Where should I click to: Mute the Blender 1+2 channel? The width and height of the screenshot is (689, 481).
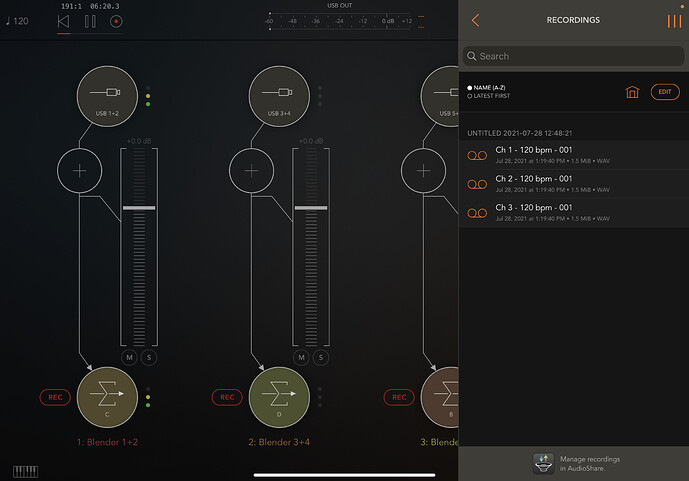(x=130, y=357)
